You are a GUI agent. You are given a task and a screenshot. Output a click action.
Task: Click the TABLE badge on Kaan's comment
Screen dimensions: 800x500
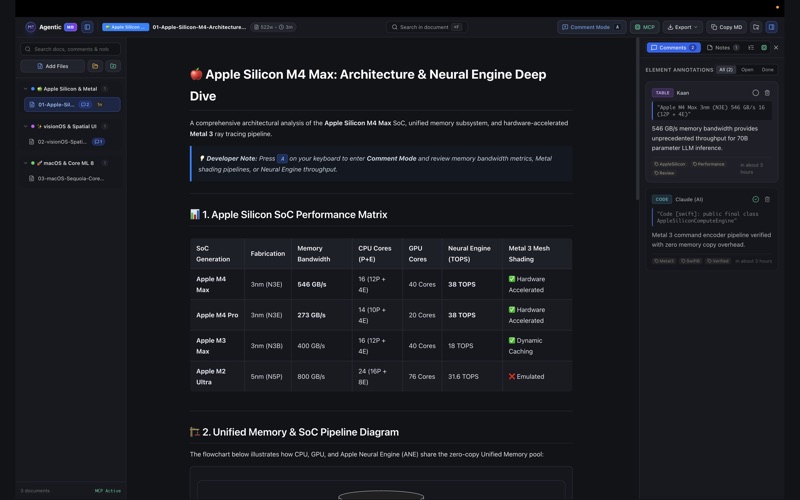coord(662,93)
